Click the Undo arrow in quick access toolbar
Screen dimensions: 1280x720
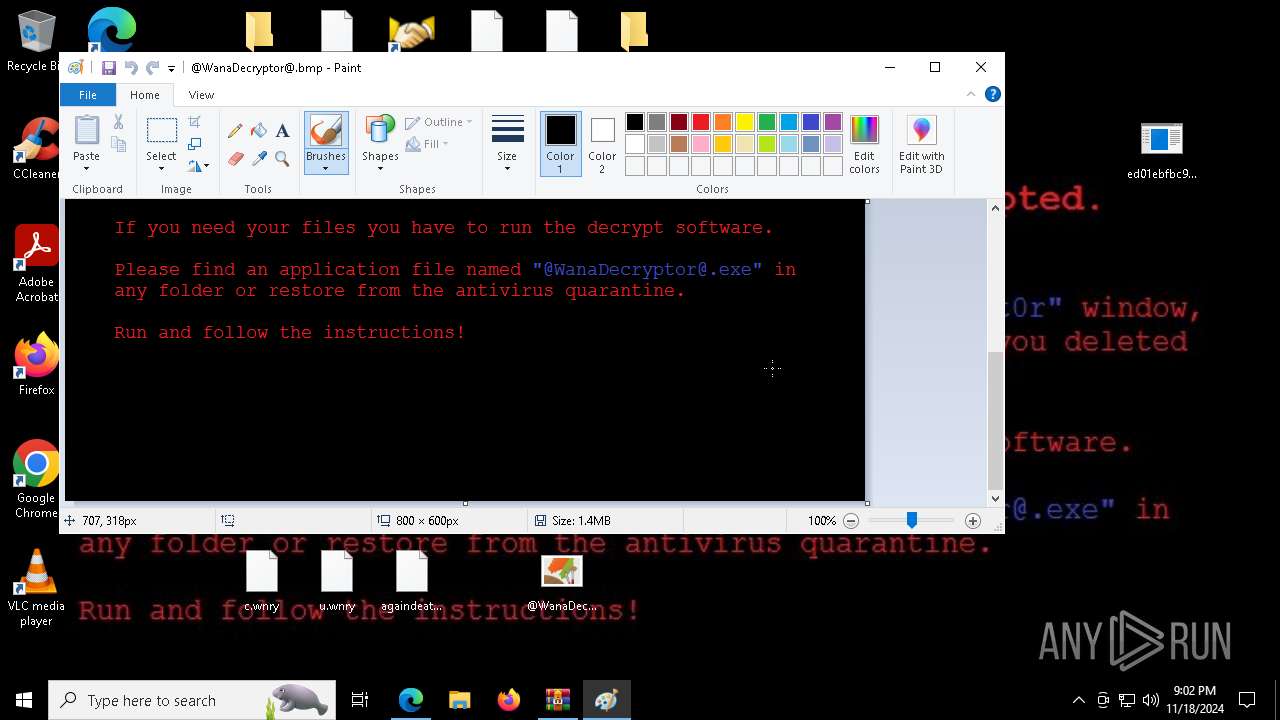(x=130, y=68)
